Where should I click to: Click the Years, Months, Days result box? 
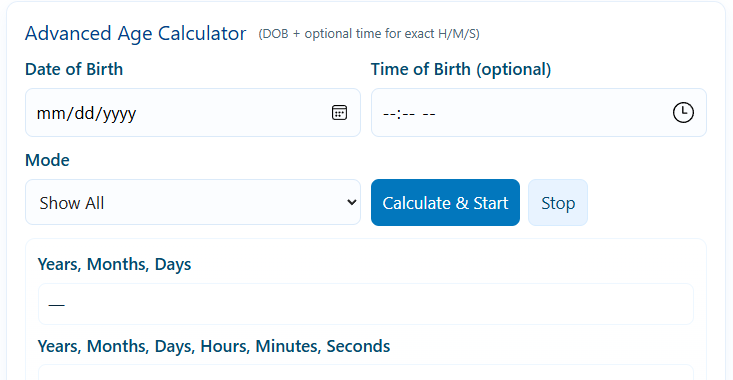(x=366, y=304)
